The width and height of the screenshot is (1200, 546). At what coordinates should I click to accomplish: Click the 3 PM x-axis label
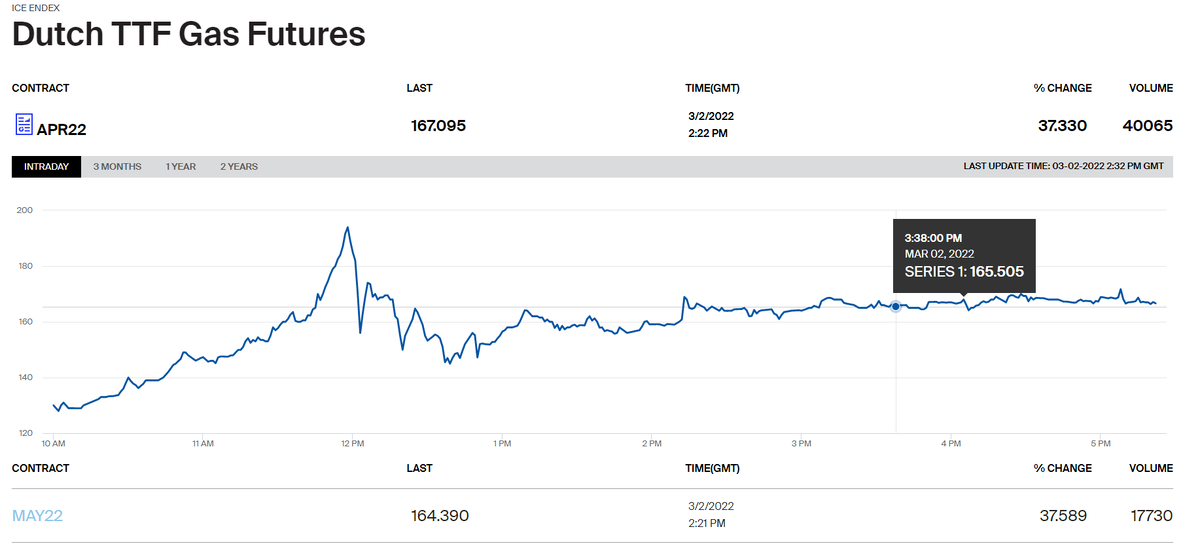pyautogui.click(x=800, y=443)
